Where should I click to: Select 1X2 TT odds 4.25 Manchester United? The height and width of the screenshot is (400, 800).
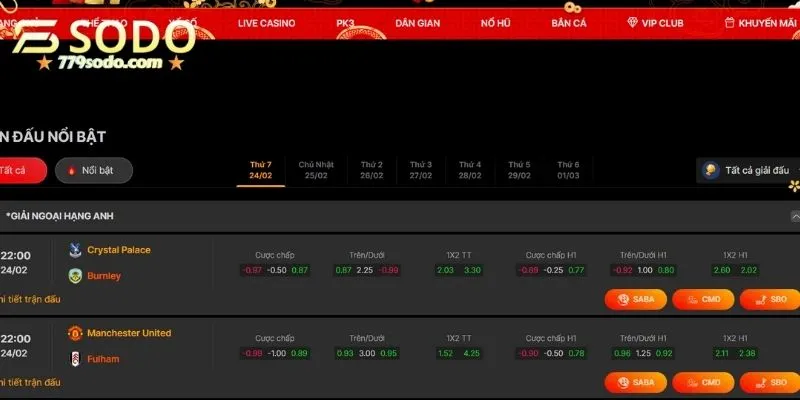pyautogui.click(x=472, y=354)
